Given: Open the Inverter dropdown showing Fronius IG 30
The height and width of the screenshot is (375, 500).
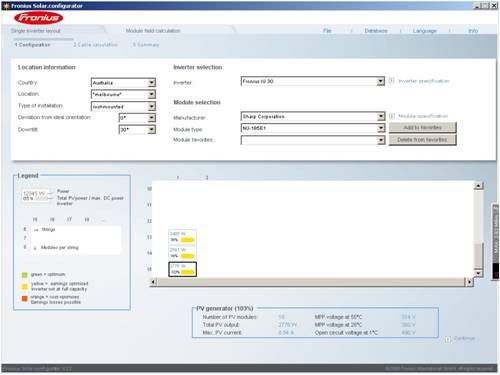Looking at the screenshot, I should (313, 81).
